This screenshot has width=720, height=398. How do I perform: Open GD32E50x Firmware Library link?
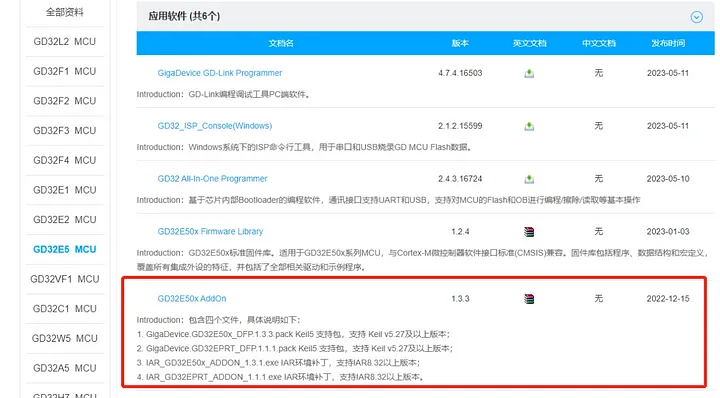[210, 231]
